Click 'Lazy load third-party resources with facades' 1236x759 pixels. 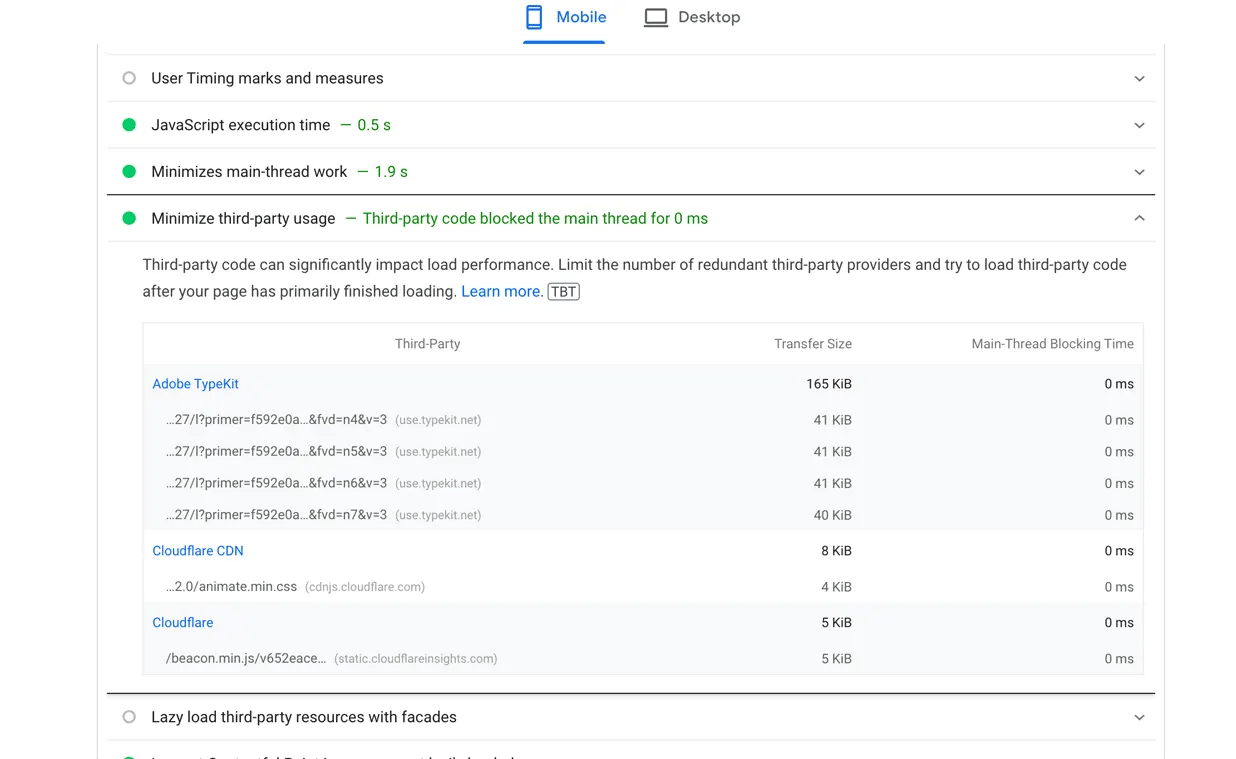tap(304, 717)
